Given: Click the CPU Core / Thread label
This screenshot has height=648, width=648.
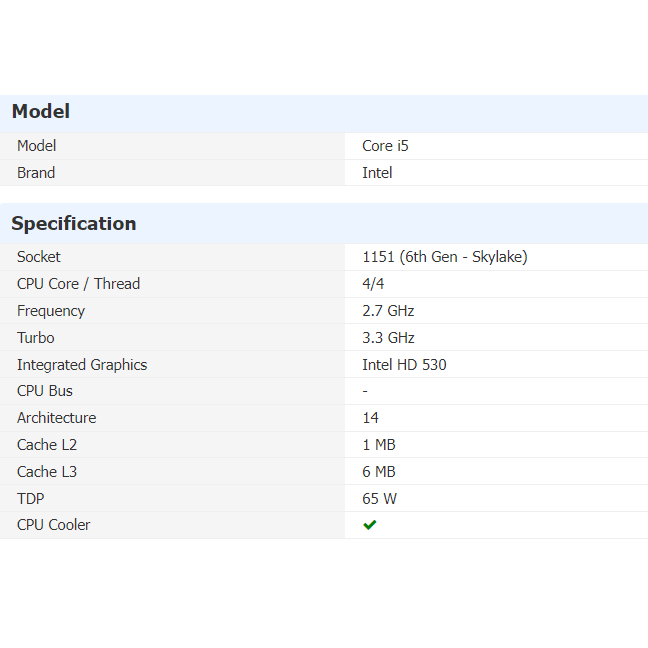Looking at the screenshot, I should pos(78,284).
